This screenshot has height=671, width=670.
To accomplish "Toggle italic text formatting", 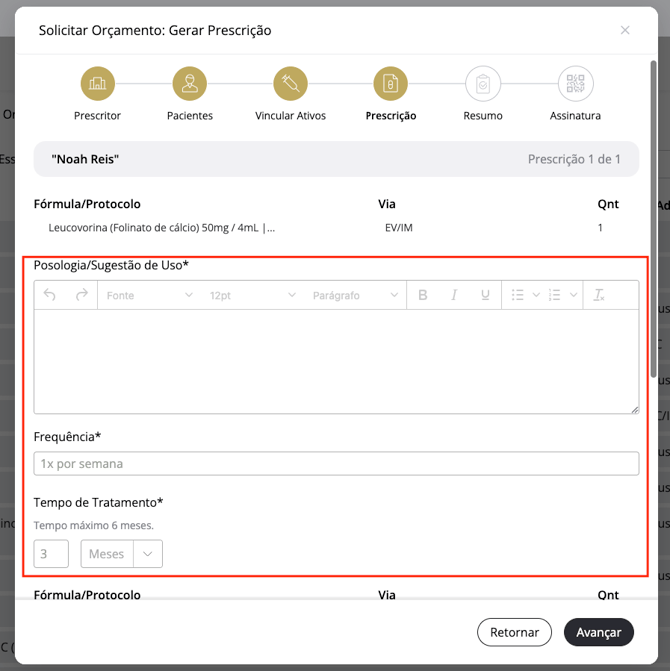I will pos(454,295).
